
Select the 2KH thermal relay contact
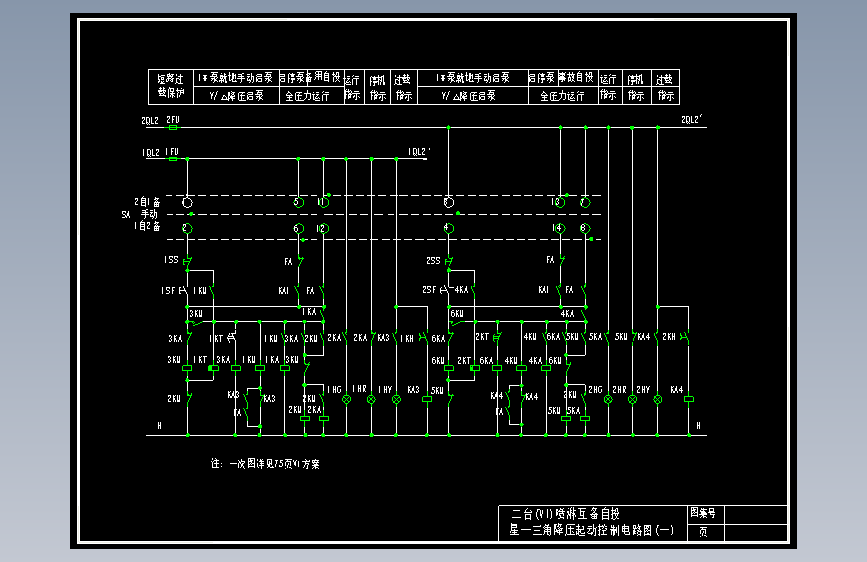pos(686,337)
